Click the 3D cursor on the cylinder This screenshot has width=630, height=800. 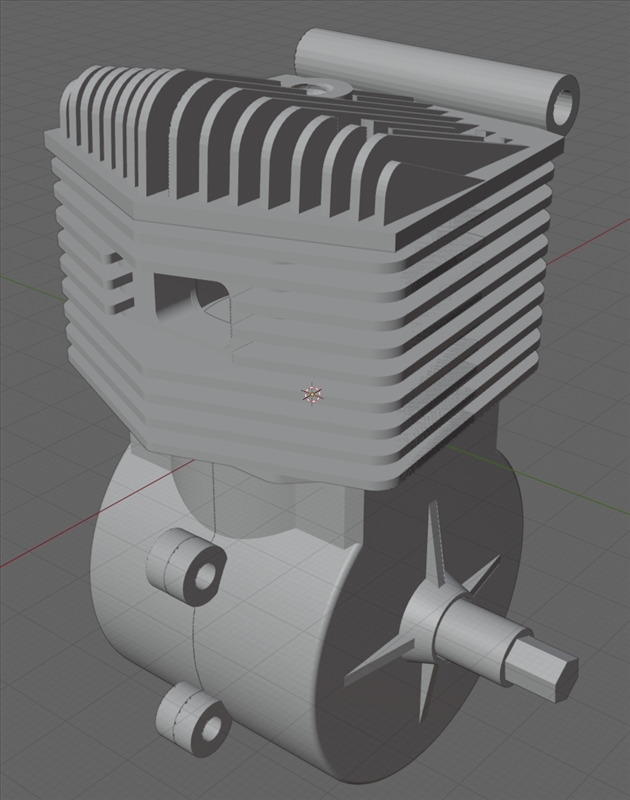[x=311, y=394]
